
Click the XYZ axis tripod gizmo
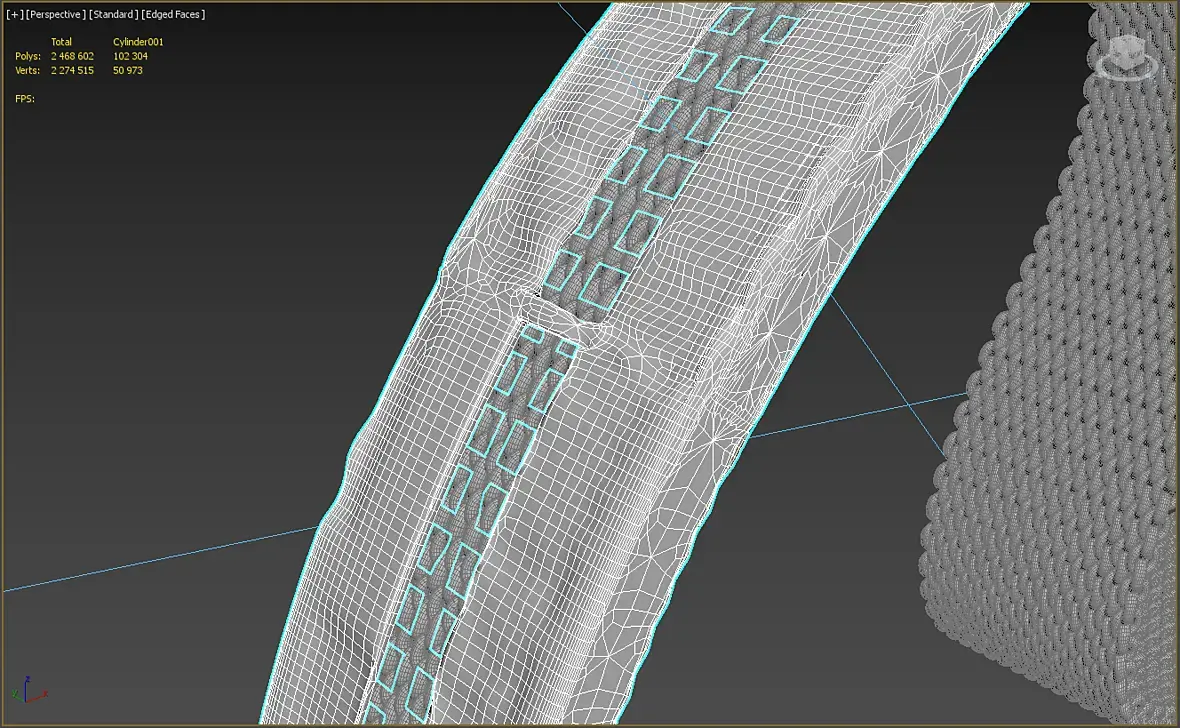click(29, 689)
